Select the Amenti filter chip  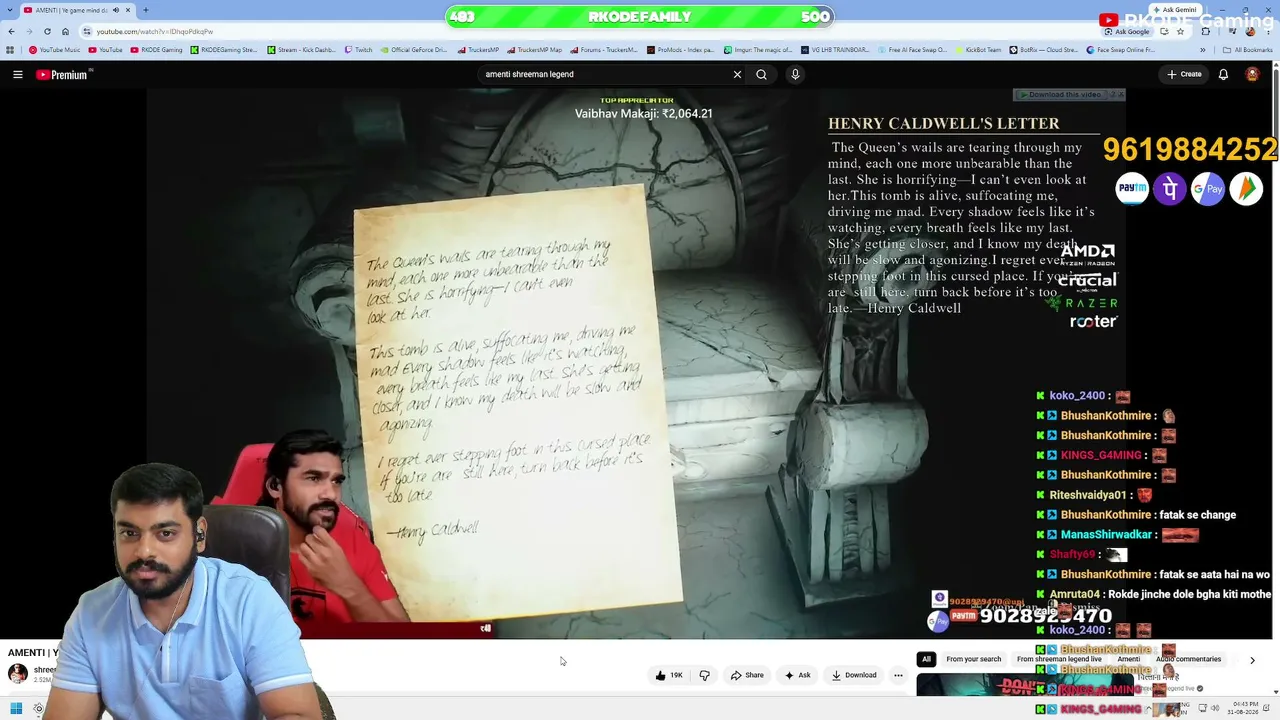(x=1128, y=659)
